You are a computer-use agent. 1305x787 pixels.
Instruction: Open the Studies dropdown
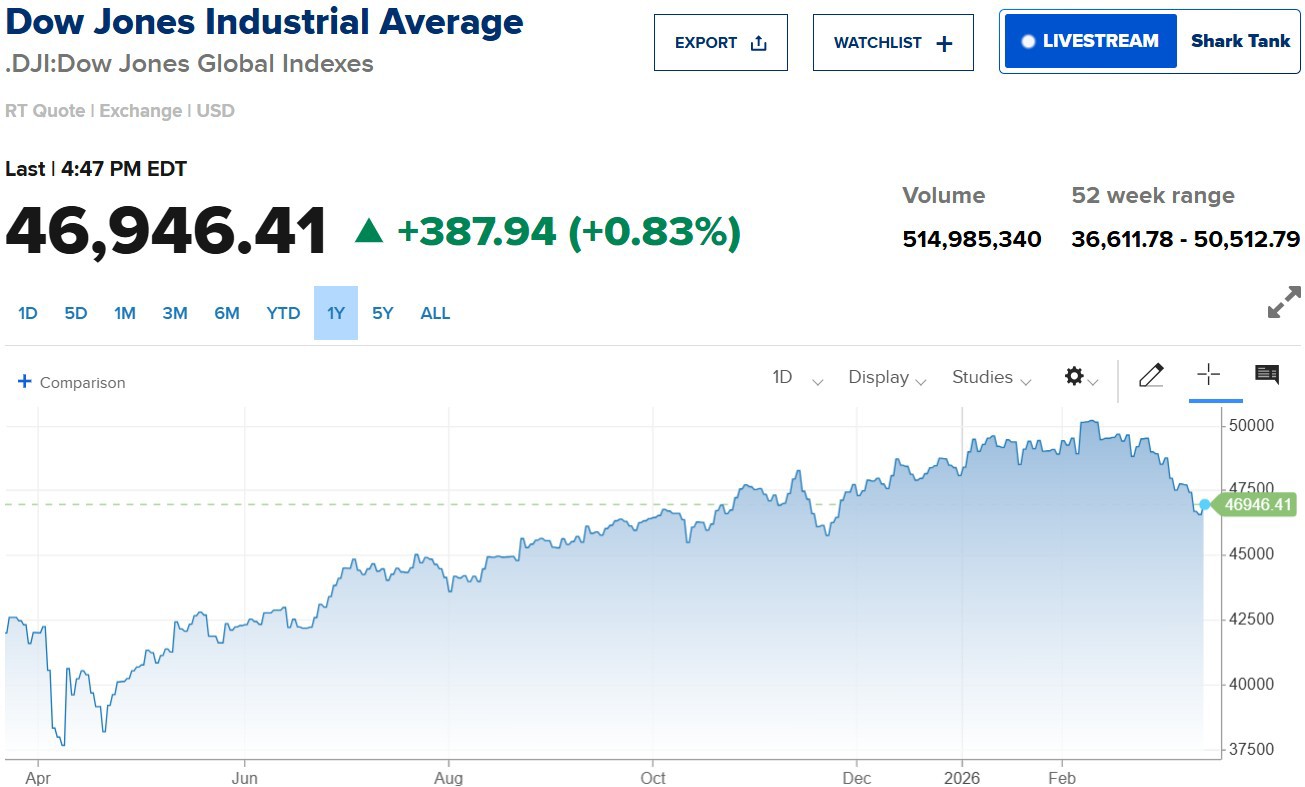click(x=989, y=378)
